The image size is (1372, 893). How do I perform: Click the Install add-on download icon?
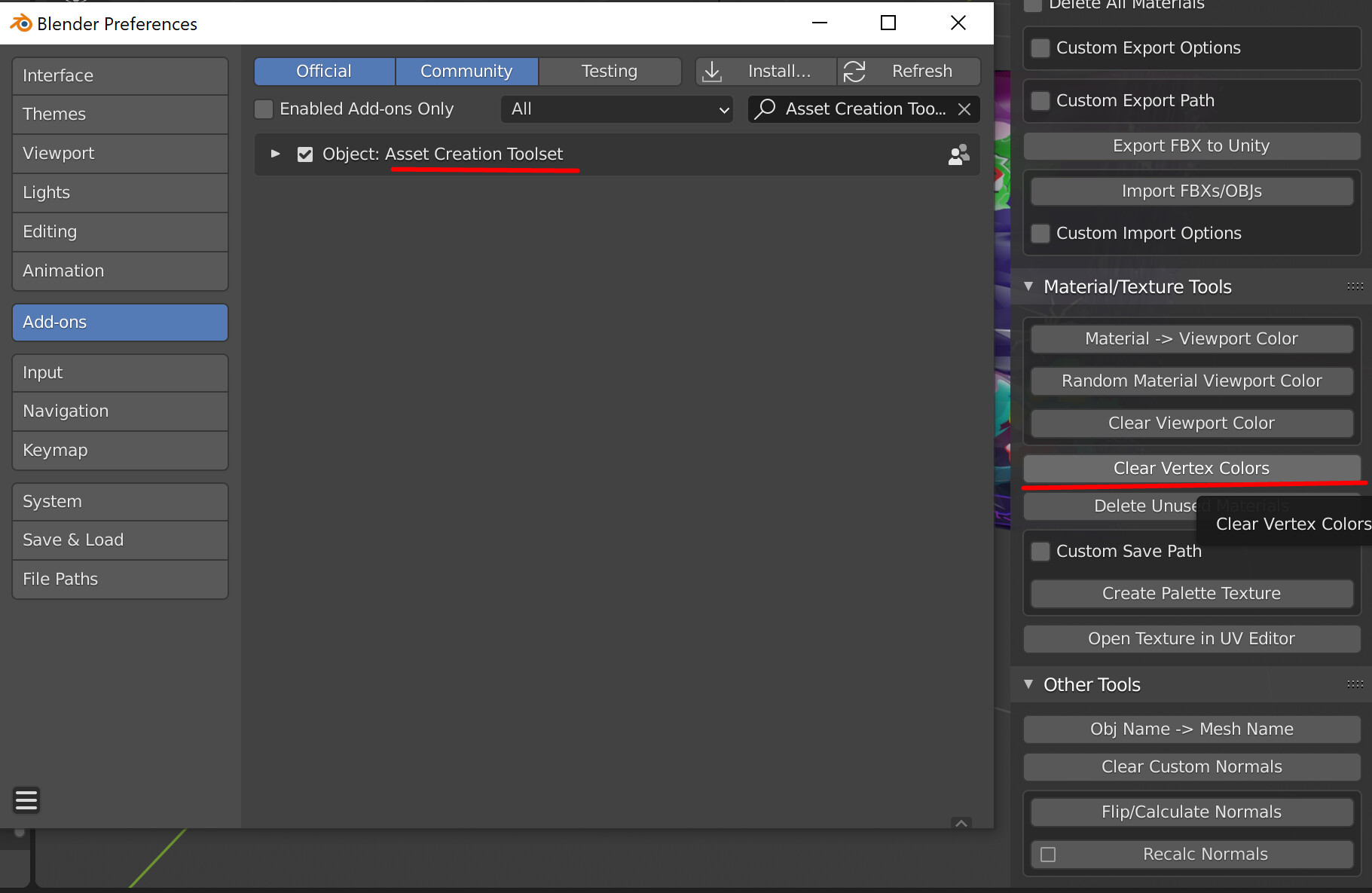712,71
